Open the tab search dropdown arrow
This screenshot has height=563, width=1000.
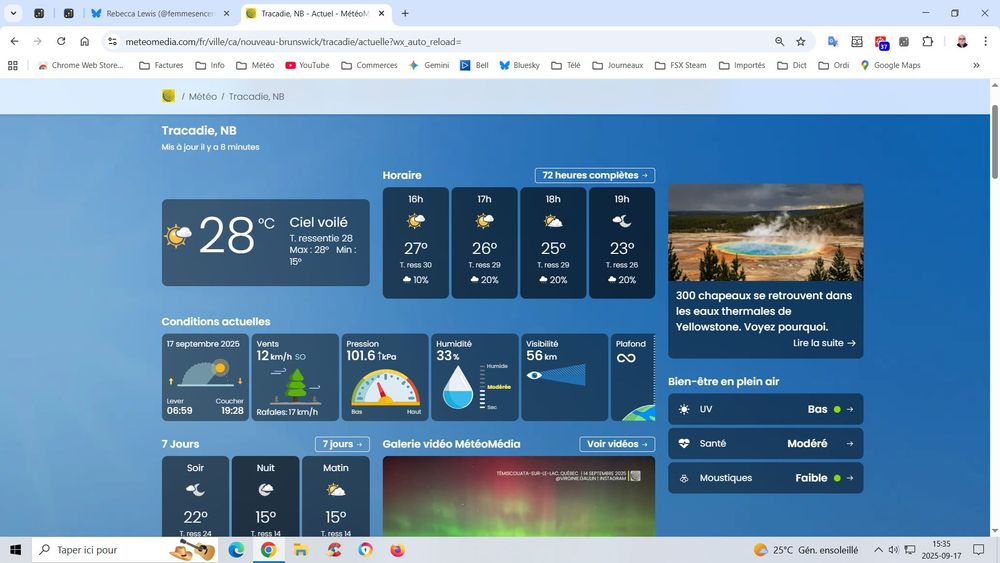point(13,13)
